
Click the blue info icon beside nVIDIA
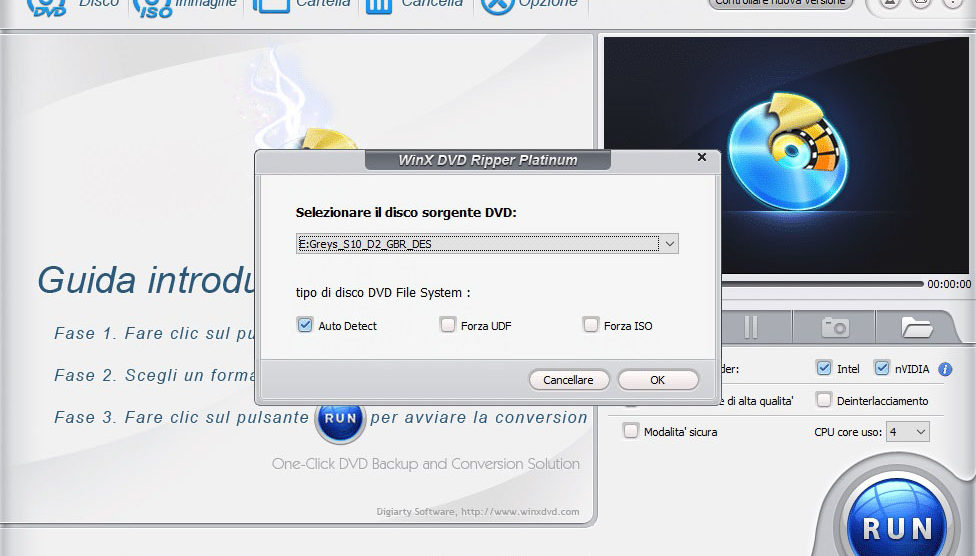click(945, 369)
